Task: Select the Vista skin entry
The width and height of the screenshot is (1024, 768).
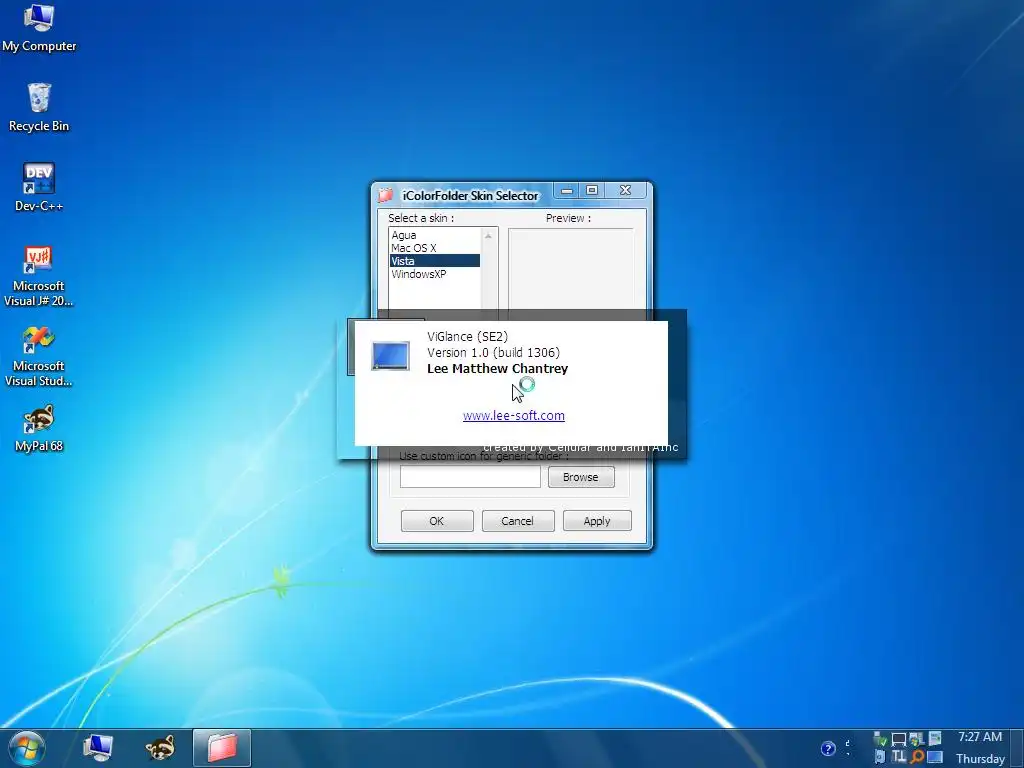Action: point(434,261)
